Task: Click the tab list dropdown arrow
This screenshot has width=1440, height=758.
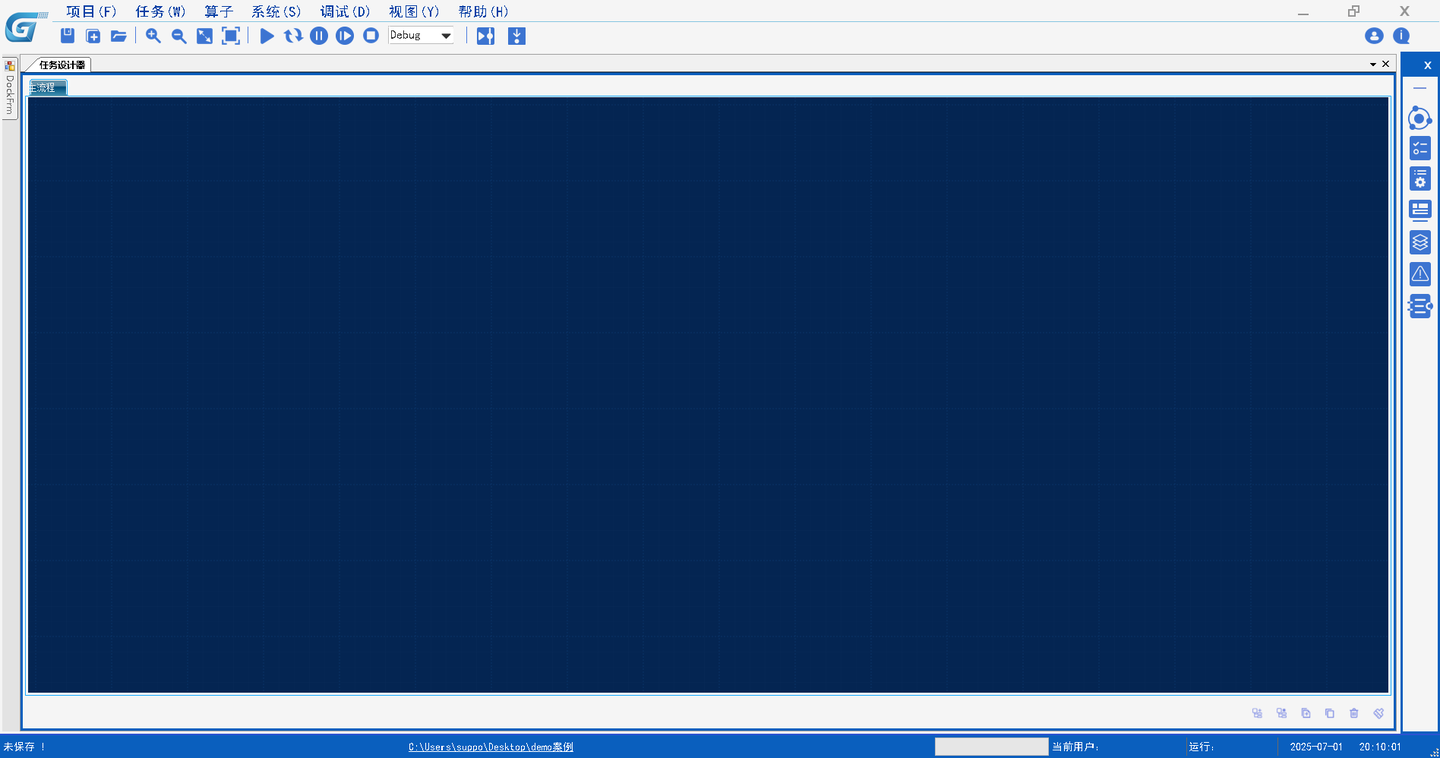Action: coord(1373,64)
